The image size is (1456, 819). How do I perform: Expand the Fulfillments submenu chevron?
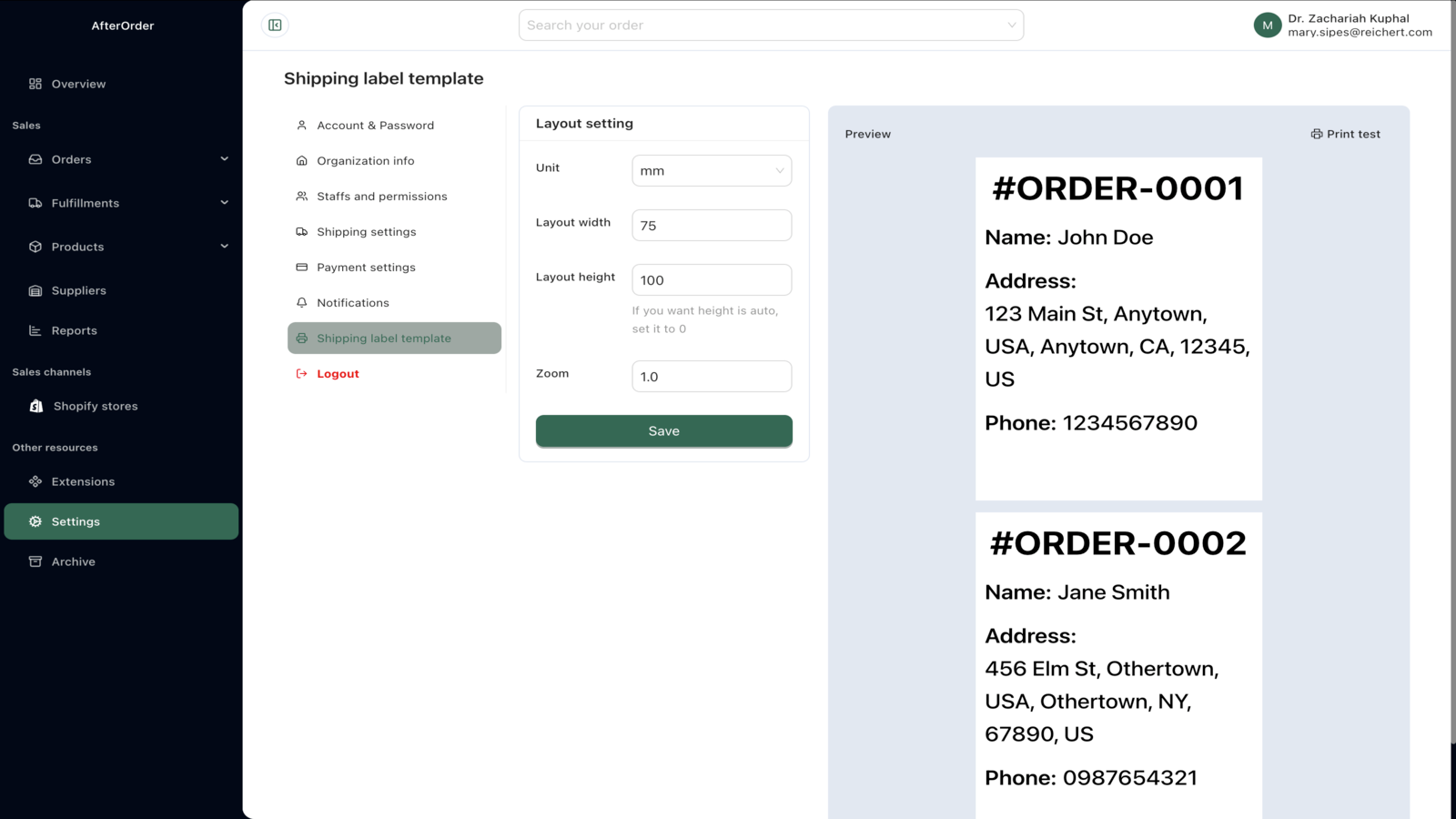[x=225, y=203]
